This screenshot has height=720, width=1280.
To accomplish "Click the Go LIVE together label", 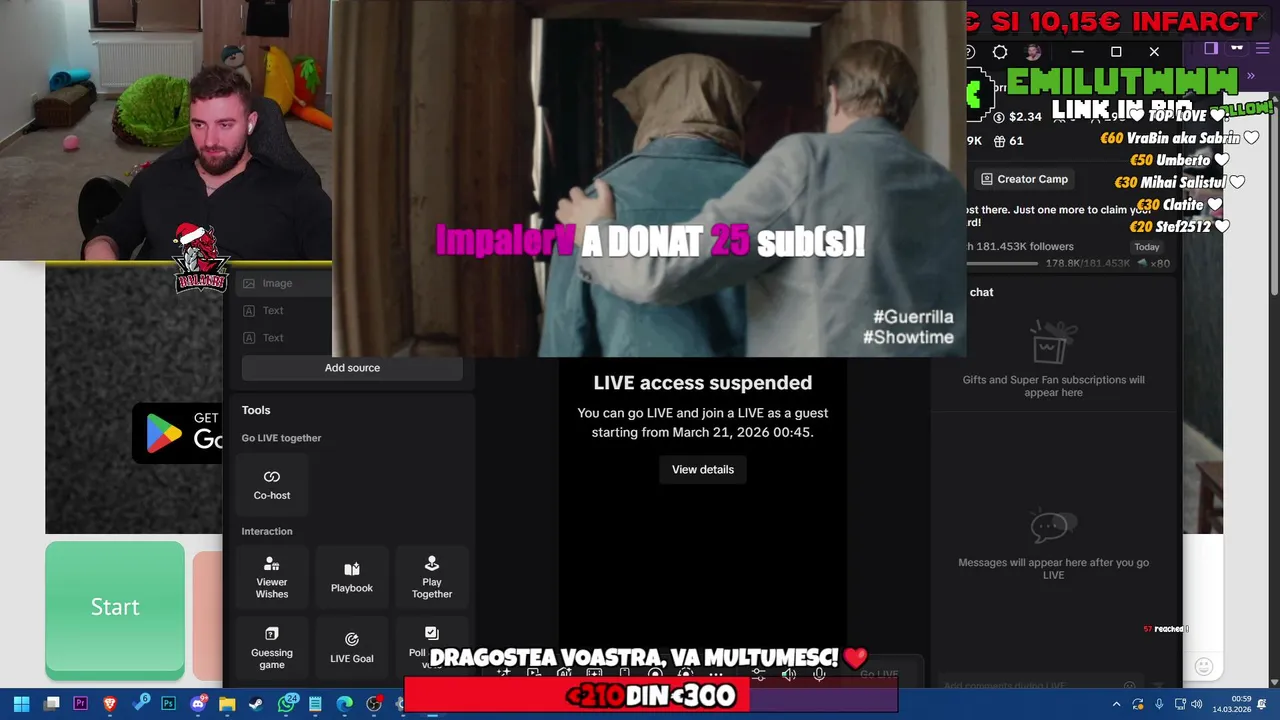I will pos(281,438).
